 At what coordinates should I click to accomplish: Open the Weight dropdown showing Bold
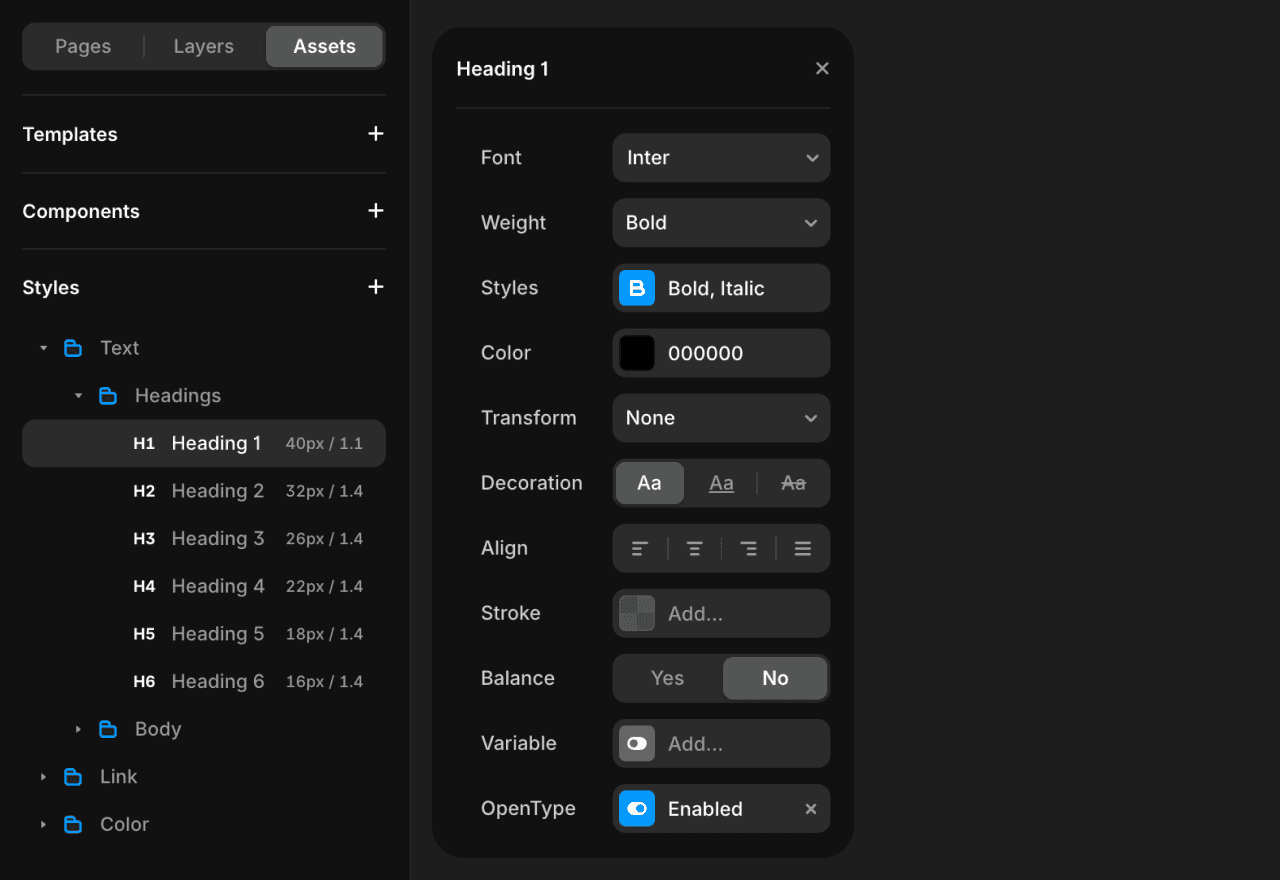[x=721, y=223]
